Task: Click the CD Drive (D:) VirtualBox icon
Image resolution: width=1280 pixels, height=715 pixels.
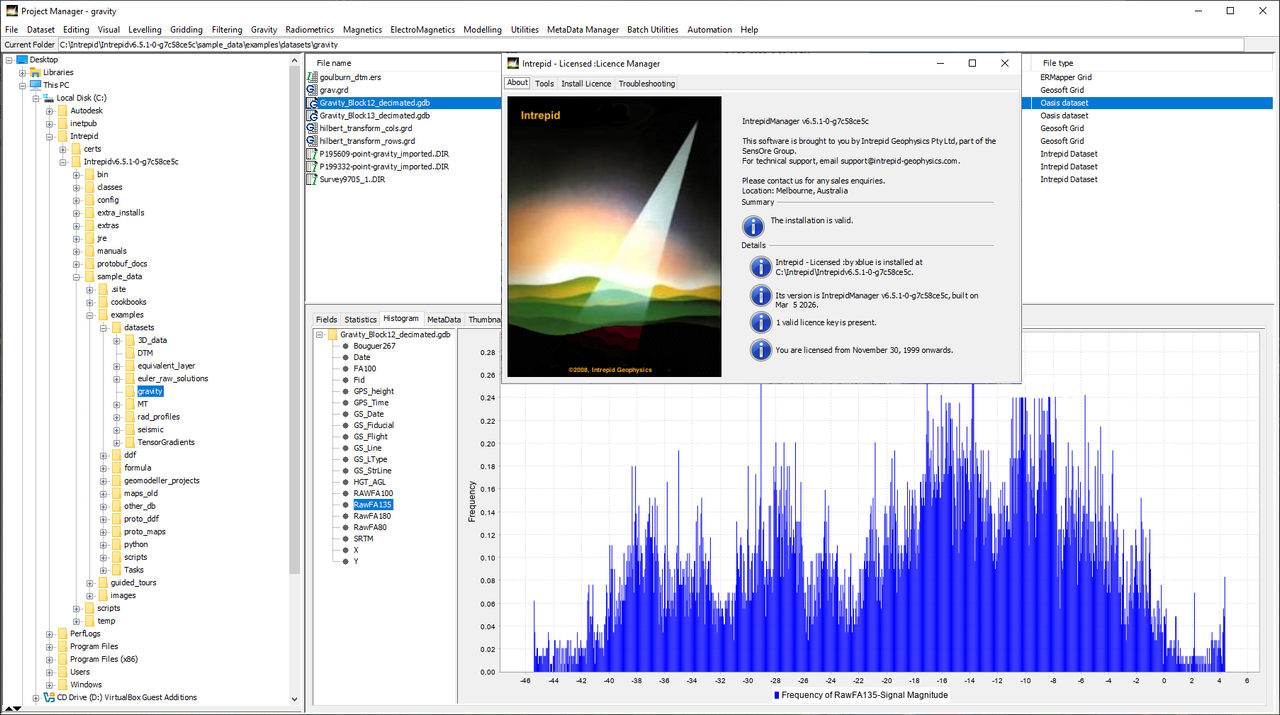Action: [x=48, y=698]
